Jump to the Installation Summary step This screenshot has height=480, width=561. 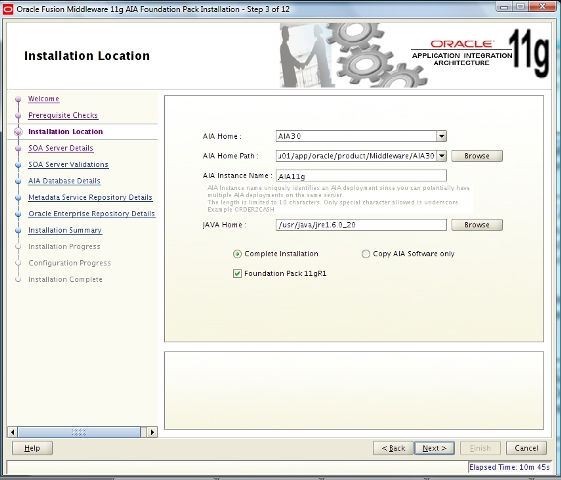pos(65,230)
